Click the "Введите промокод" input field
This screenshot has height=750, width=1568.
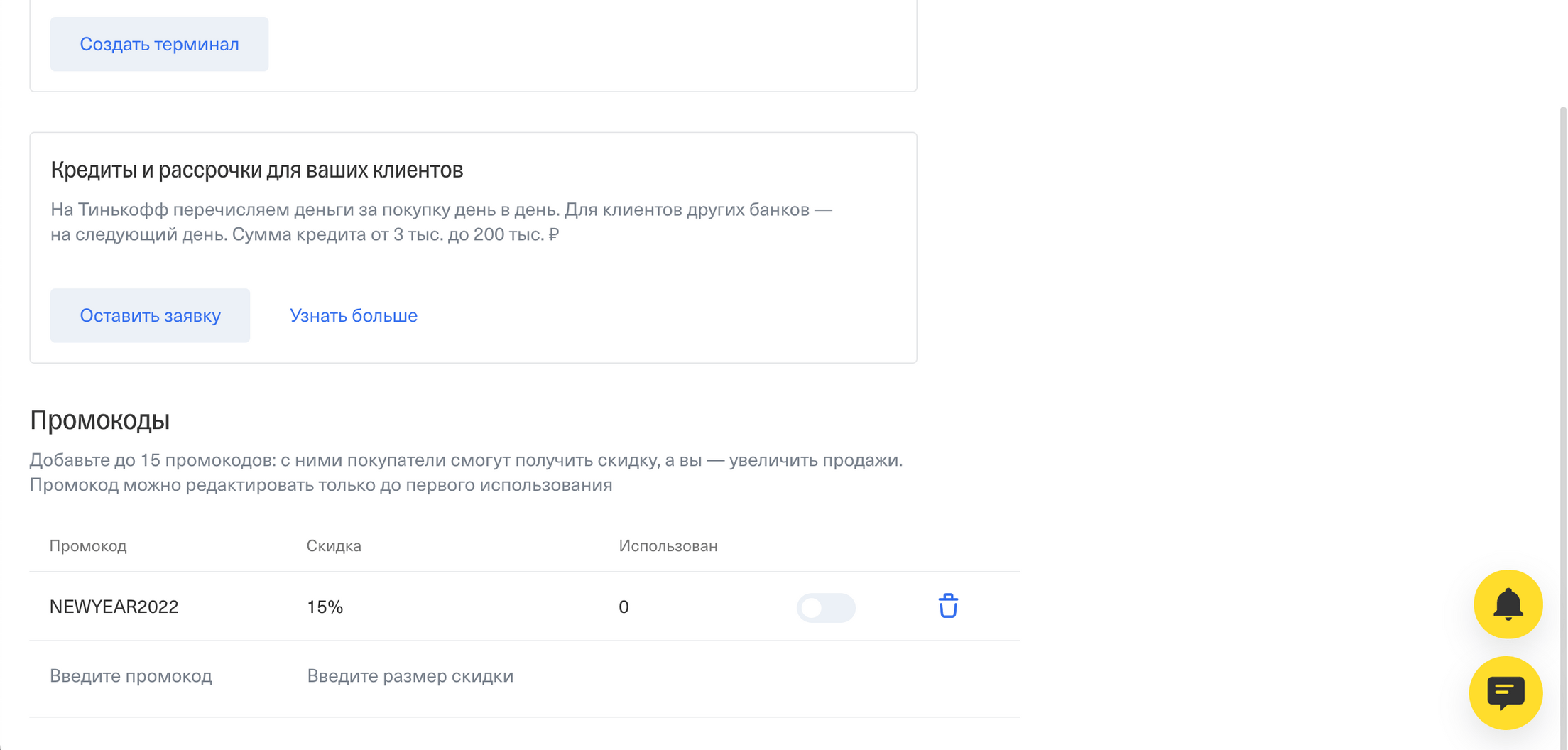pos(131,676)
